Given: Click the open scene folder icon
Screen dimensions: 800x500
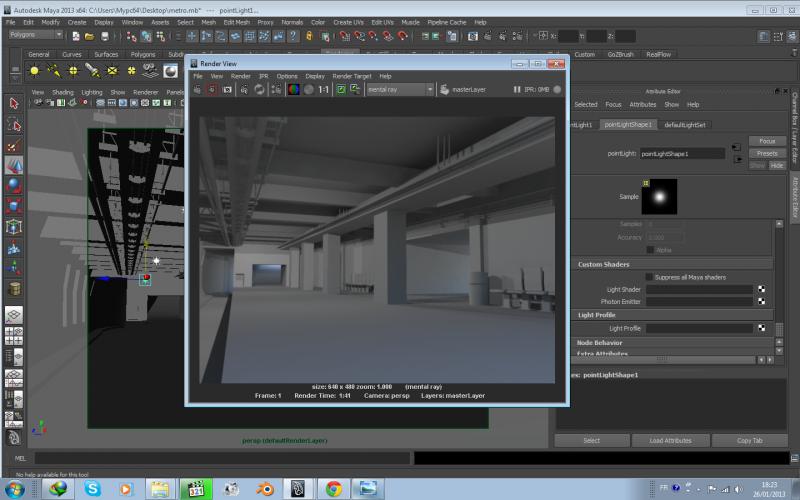Looking at the screenshot, I should coord(89,36).
